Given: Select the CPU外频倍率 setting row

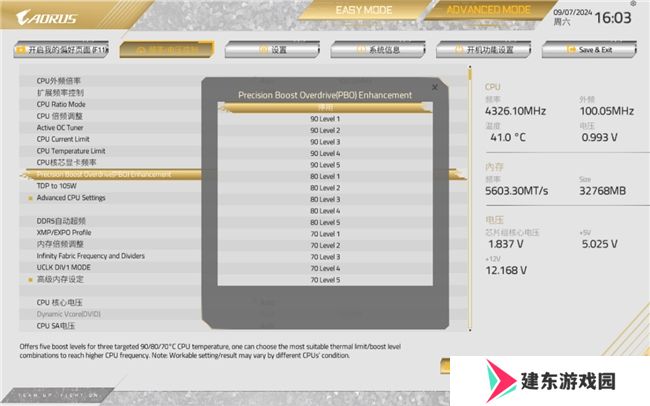Looking at the screenshot, I should [x=111, y=81].
